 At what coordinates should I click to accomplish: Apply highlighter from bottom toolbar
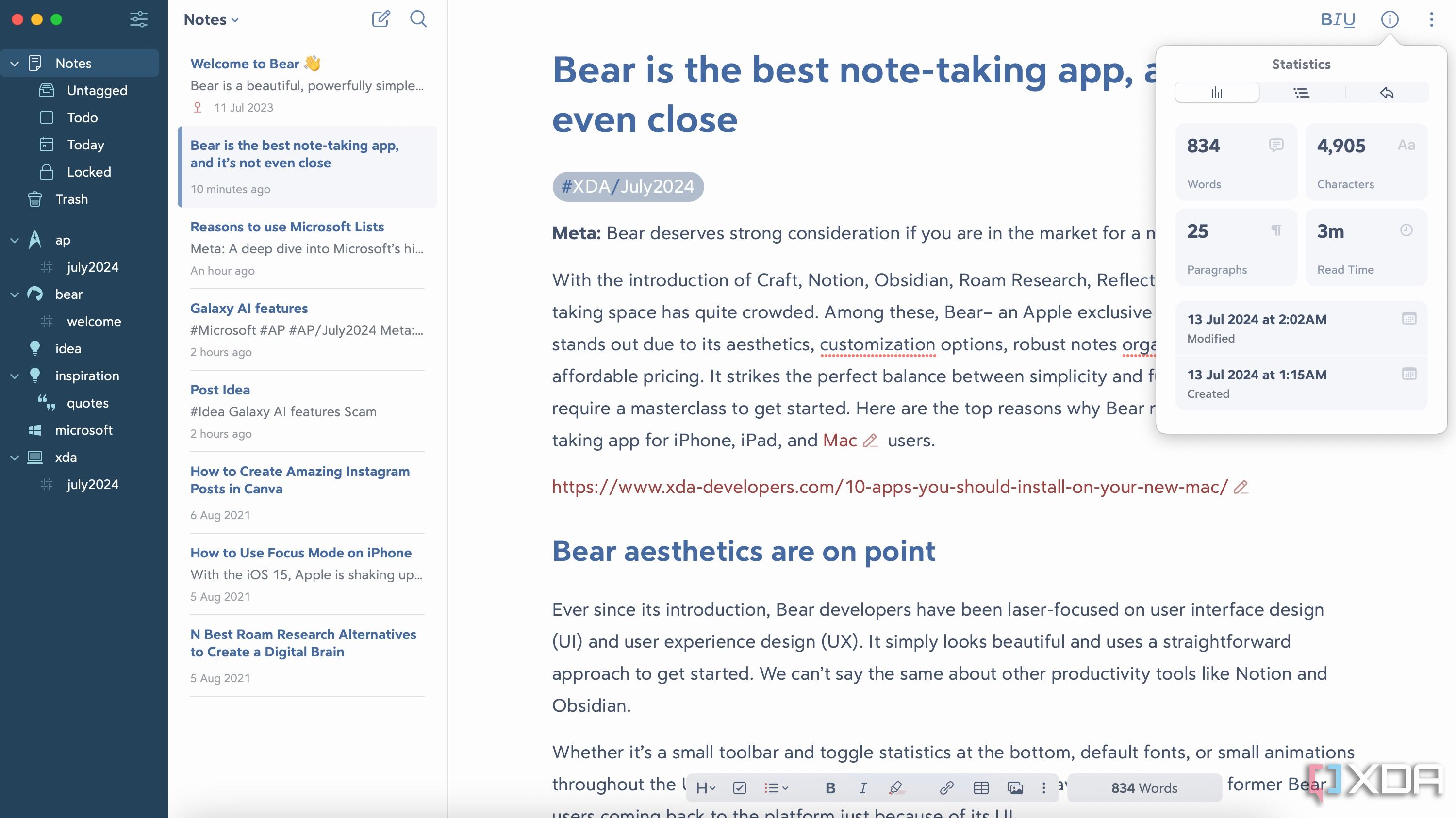[896, 788]
